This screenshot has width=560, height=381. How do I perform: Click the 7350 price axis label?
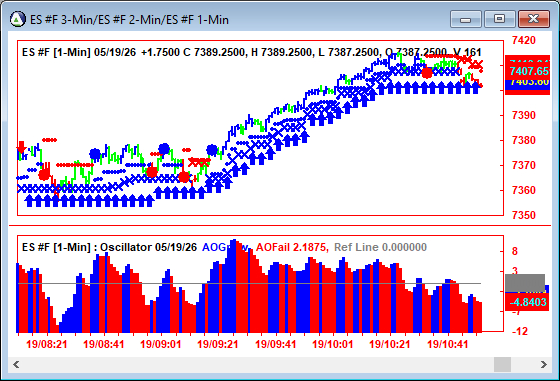coord(524,215)
